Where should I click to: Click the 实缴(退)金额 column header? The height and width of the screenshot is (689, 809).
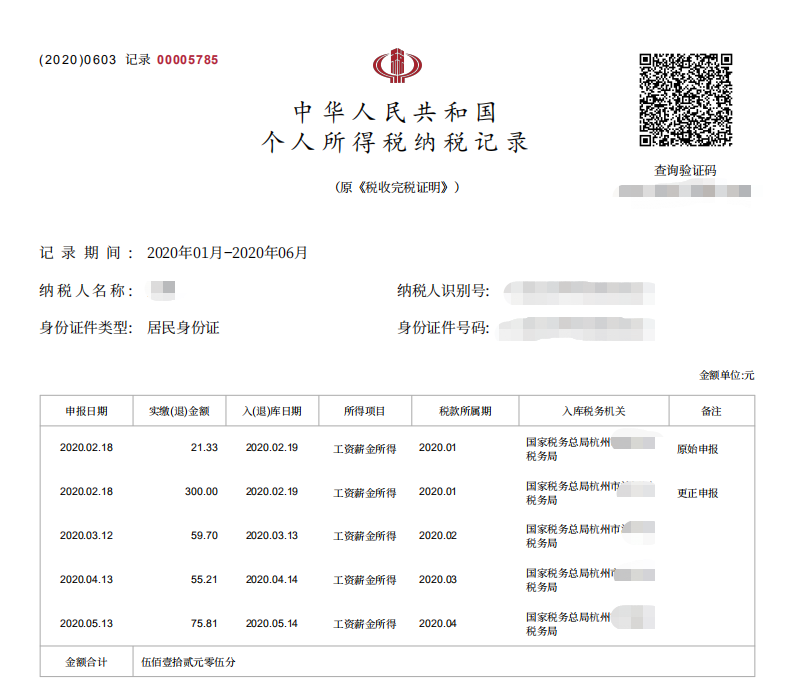click(x=179, y=411)
